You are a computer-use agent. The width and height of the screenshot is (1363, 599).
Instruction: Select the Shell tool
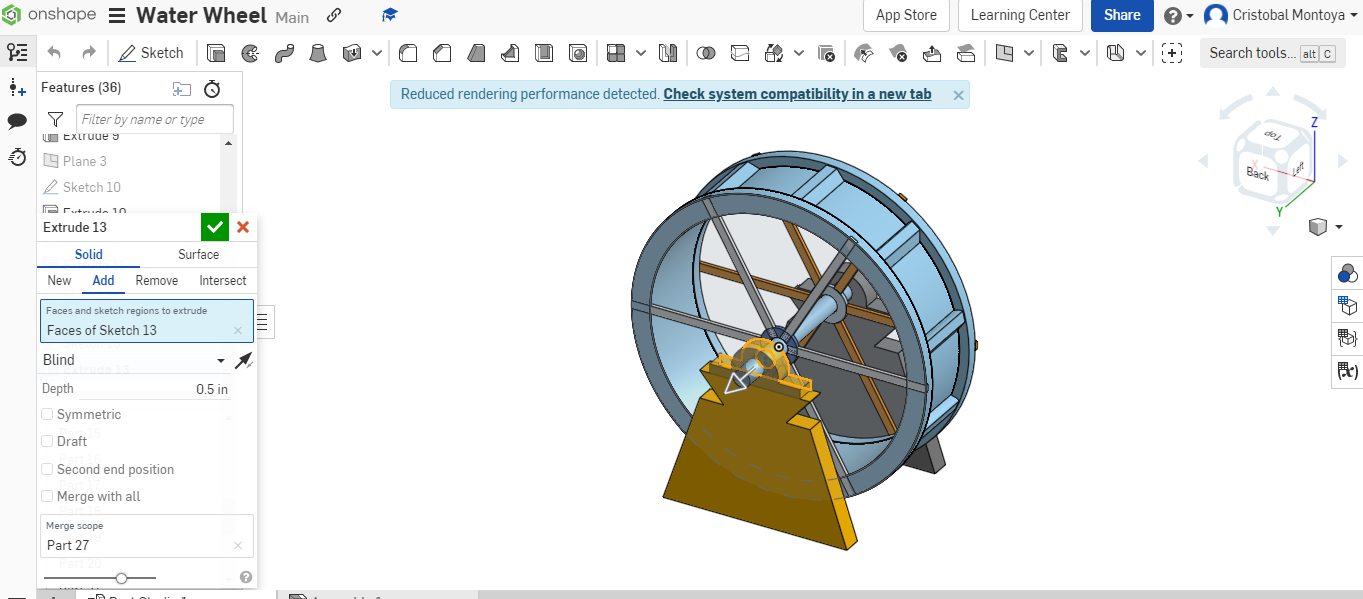[x=544, y=53]
